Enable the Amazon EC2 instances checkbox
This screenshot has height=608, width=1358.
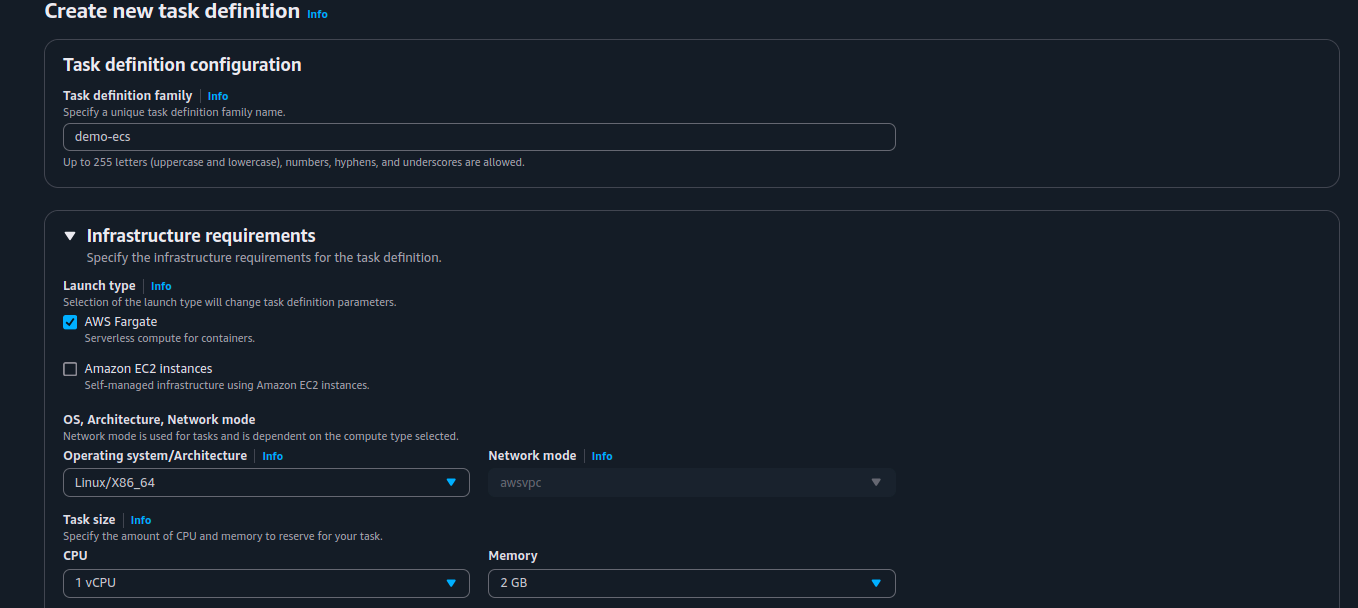click(x=70, y=369)
